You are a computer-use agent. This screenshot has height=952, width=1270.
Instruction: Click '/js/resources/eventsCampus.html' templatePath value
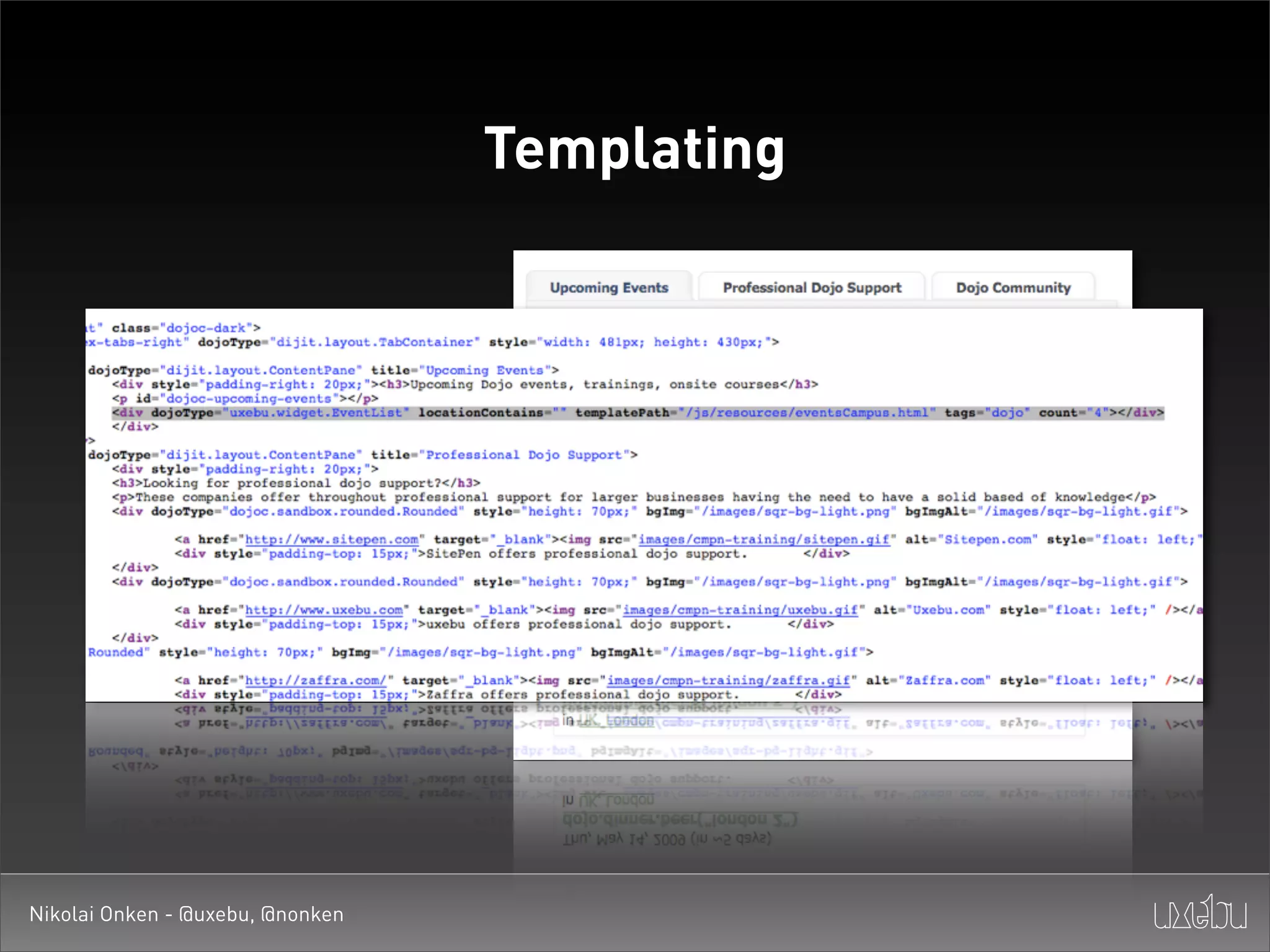pyautogui.click(x=807, y=413)
